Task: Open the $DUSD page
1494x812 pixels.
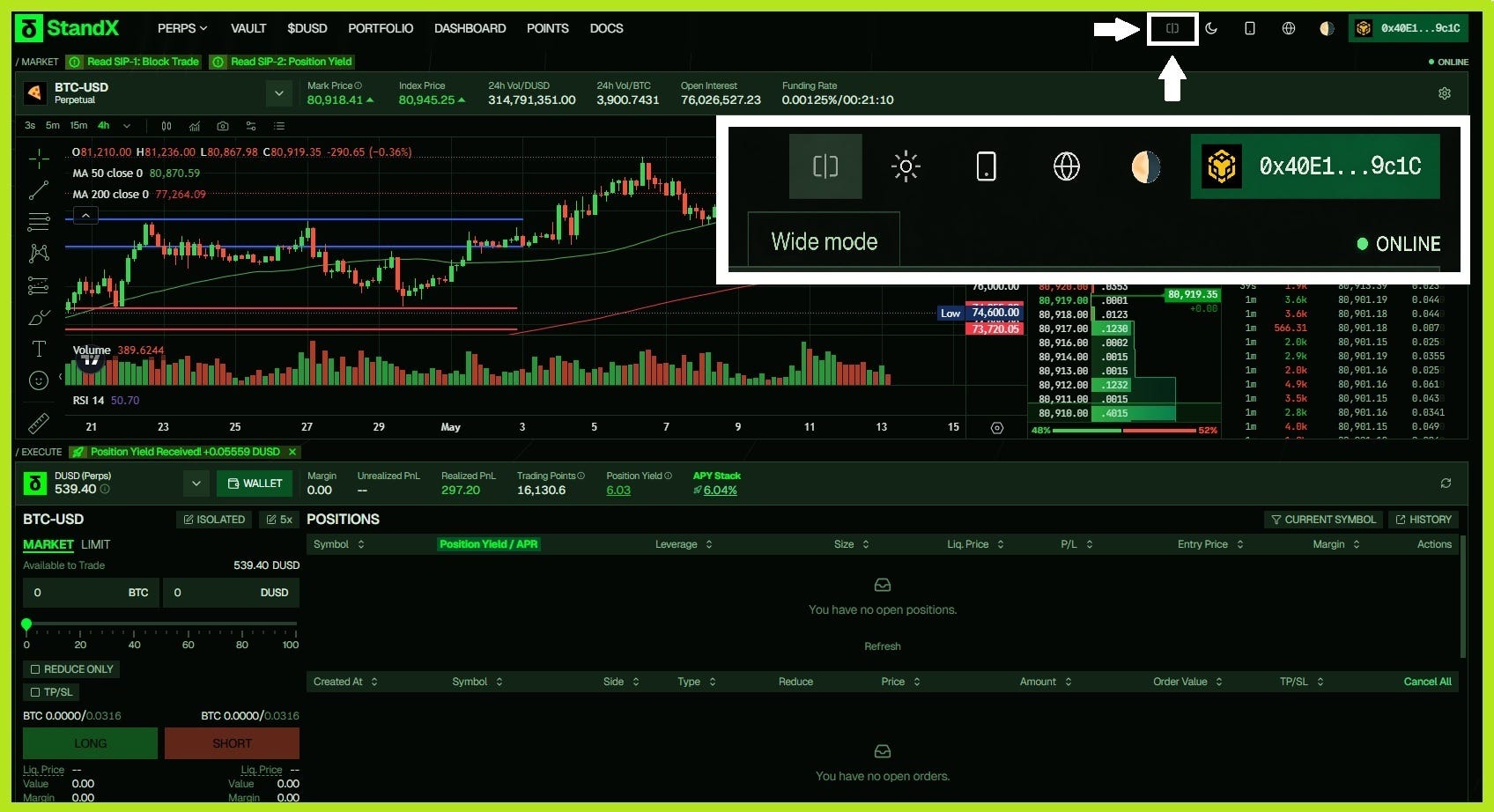Action: click(x=307, y=28)
